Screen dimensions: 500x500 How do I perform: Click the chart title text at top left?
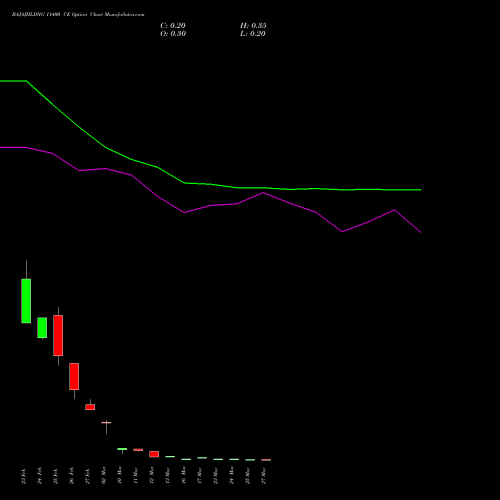click(78, 15)
